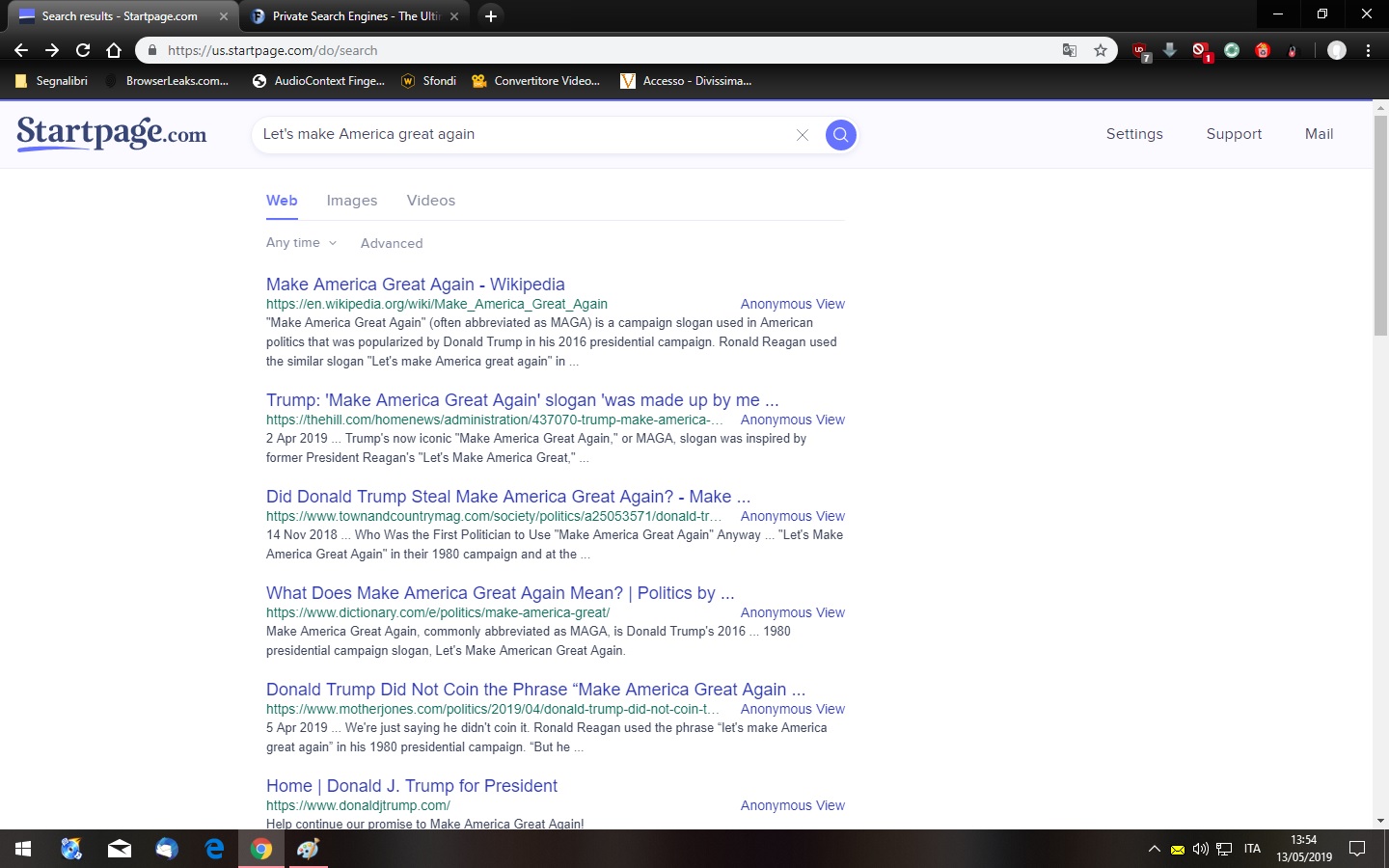The height and width of the screenshot is (868, 1389).
Task: Open the Donald Trump Did Not Coin the Phrase result
Action: coord(535,690)
